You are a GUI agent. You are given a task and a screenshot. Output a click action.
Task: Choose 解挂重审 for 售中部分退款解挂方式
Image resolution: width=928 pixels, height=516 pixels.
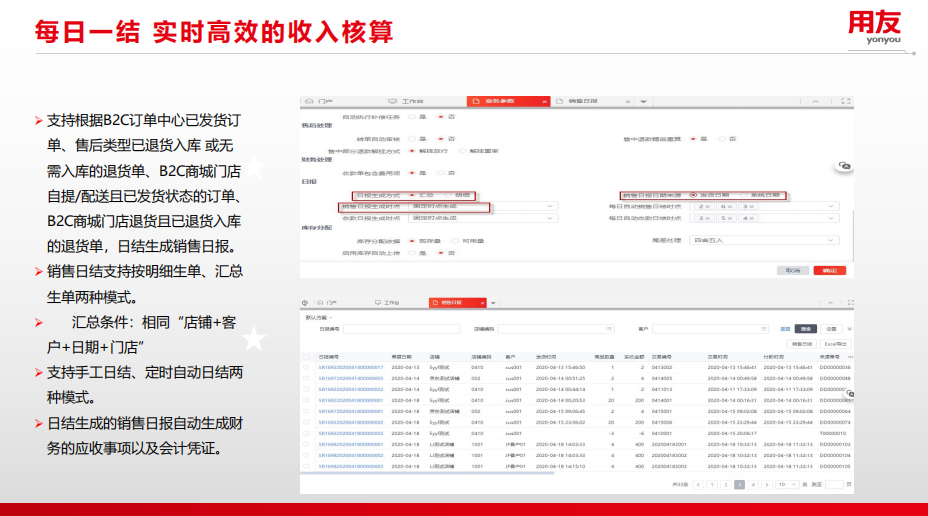point(463,151)
